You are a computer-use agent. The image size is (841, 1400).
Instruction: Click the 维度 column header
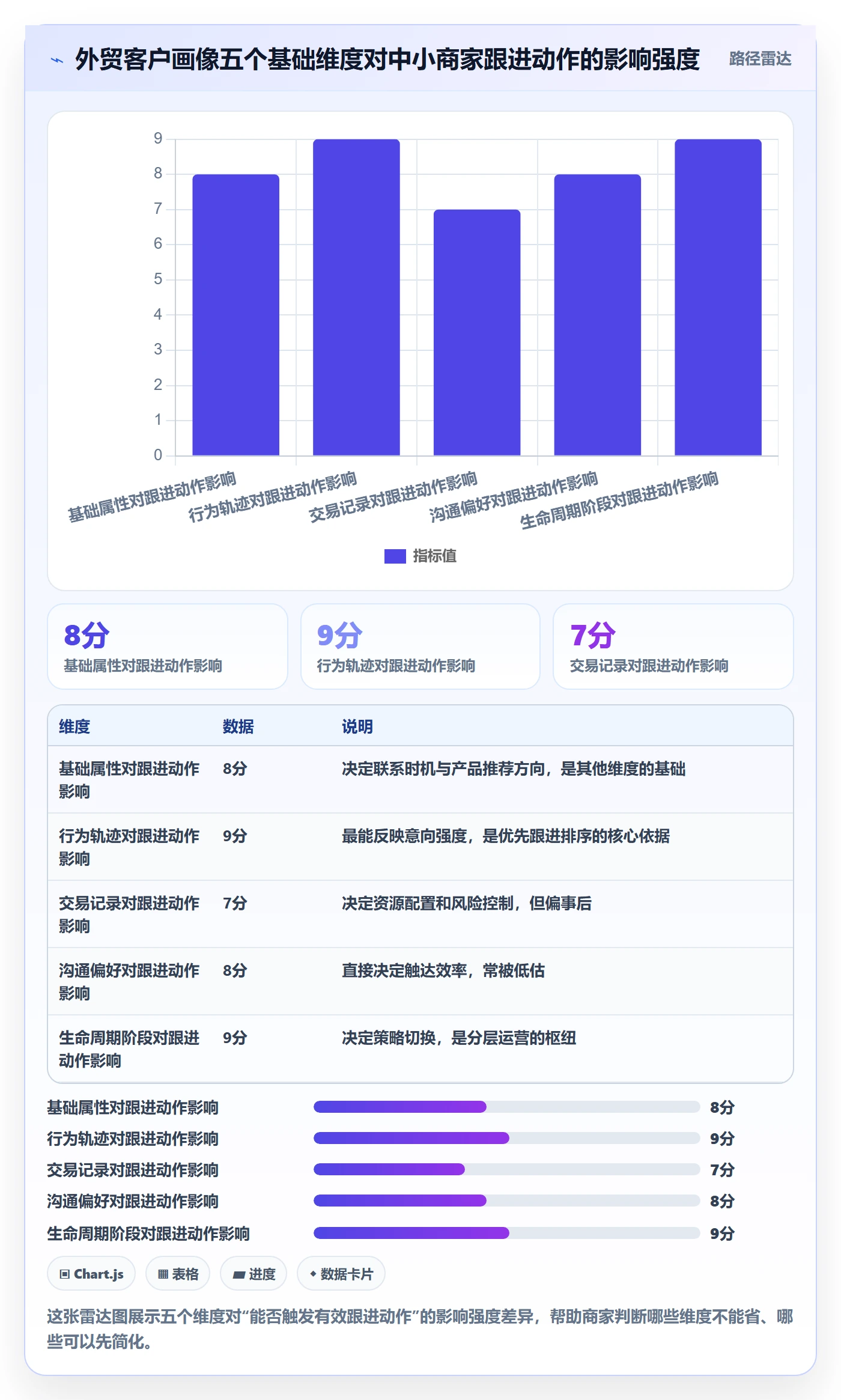click(x=74, y=726)
